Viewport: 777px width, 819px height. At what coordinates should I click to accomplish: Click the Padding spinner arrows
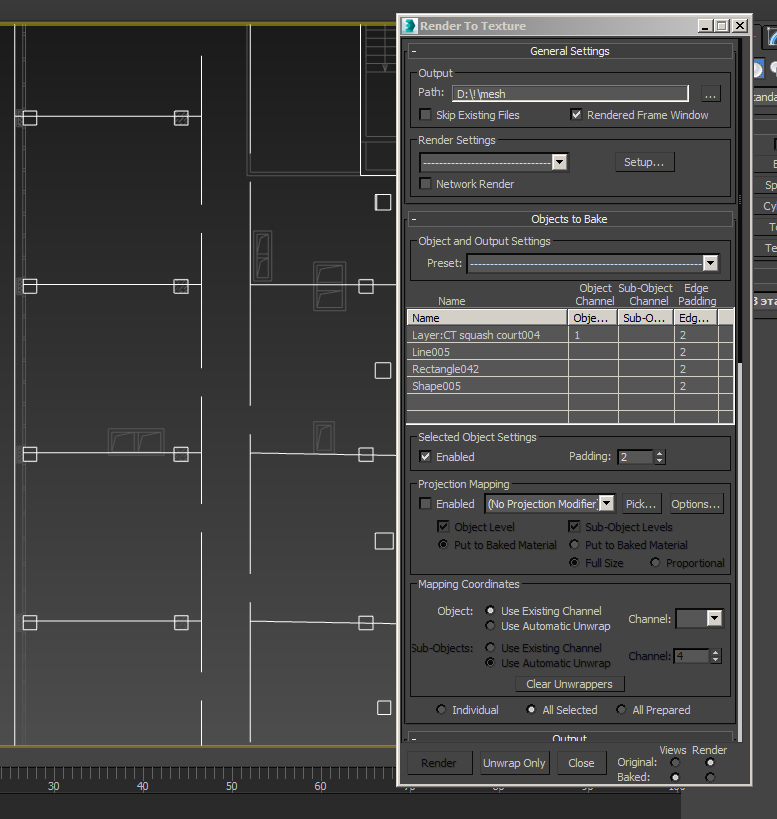click(660, 457)
